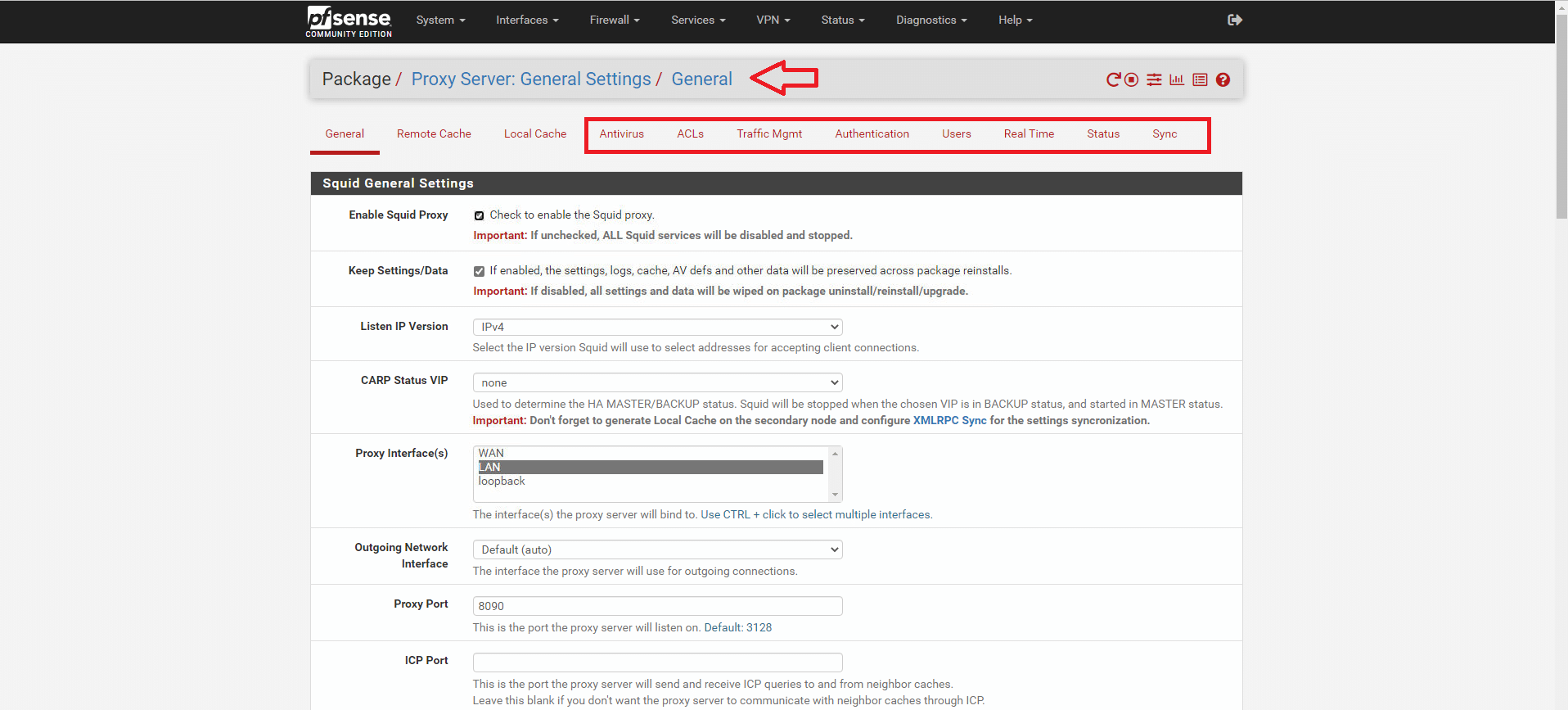Screen dimensions: 1568x710
Task: Open the System menu
Action: click(x=440, y=20)
